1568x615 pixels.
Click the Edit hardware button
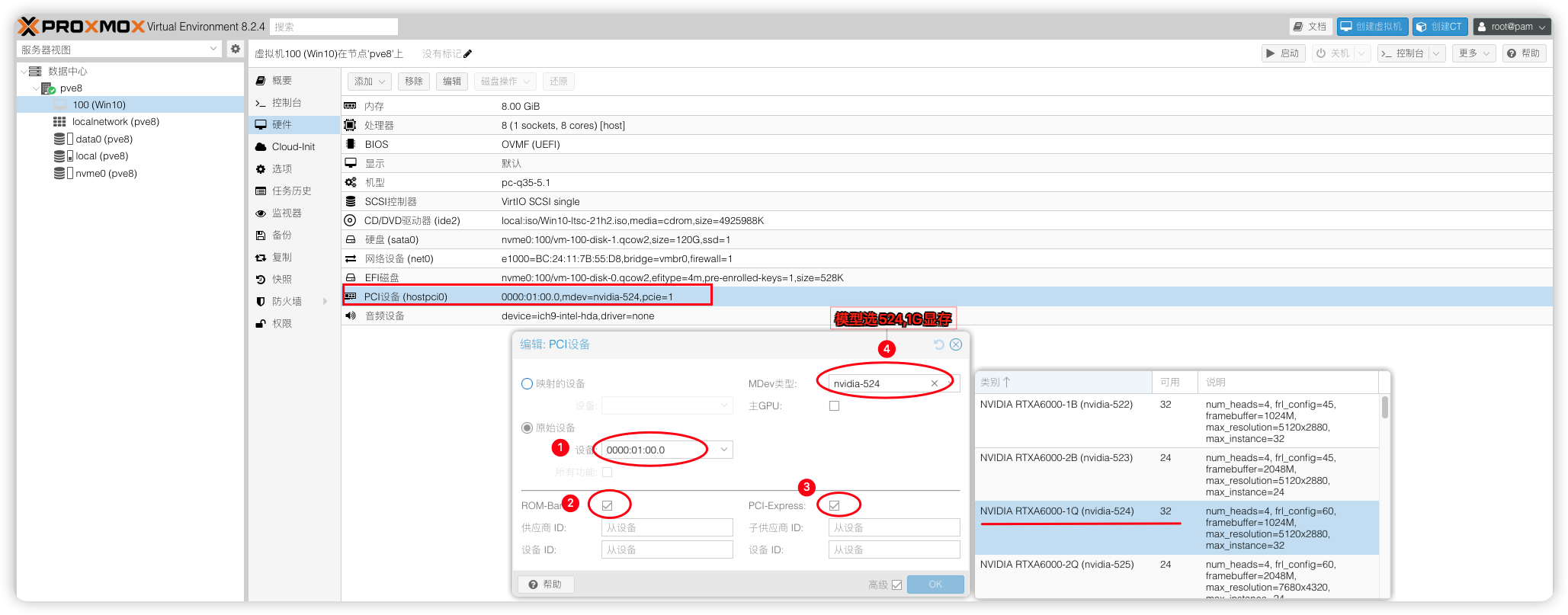click(x=452, y=81)
